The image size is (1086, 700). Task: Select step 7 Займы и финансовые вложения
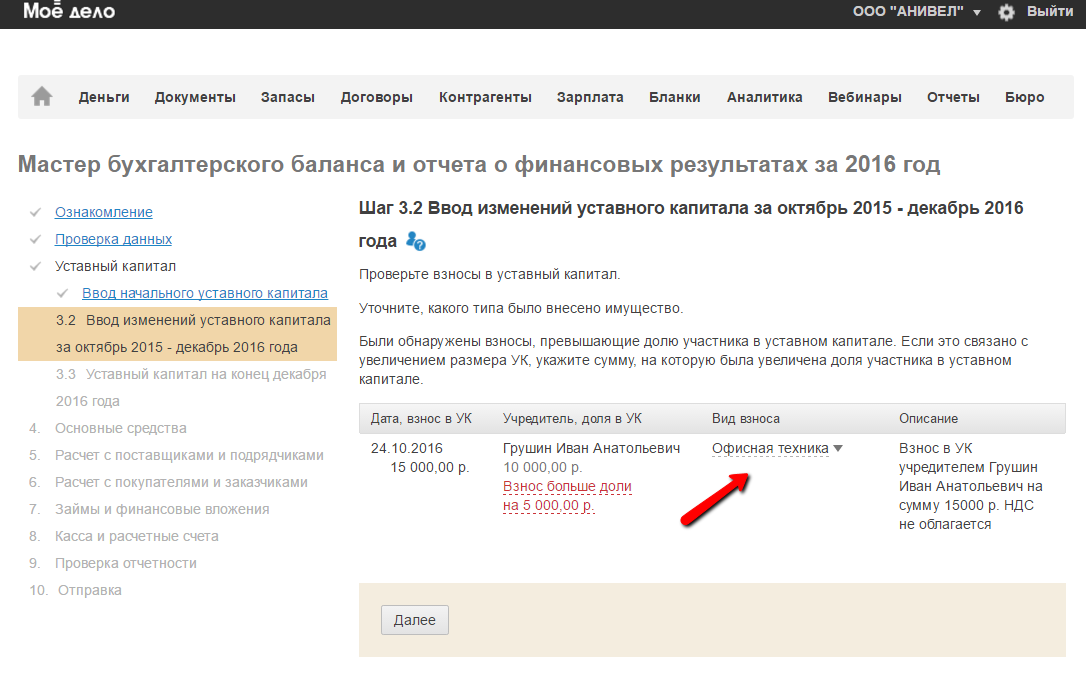(162, 509)
